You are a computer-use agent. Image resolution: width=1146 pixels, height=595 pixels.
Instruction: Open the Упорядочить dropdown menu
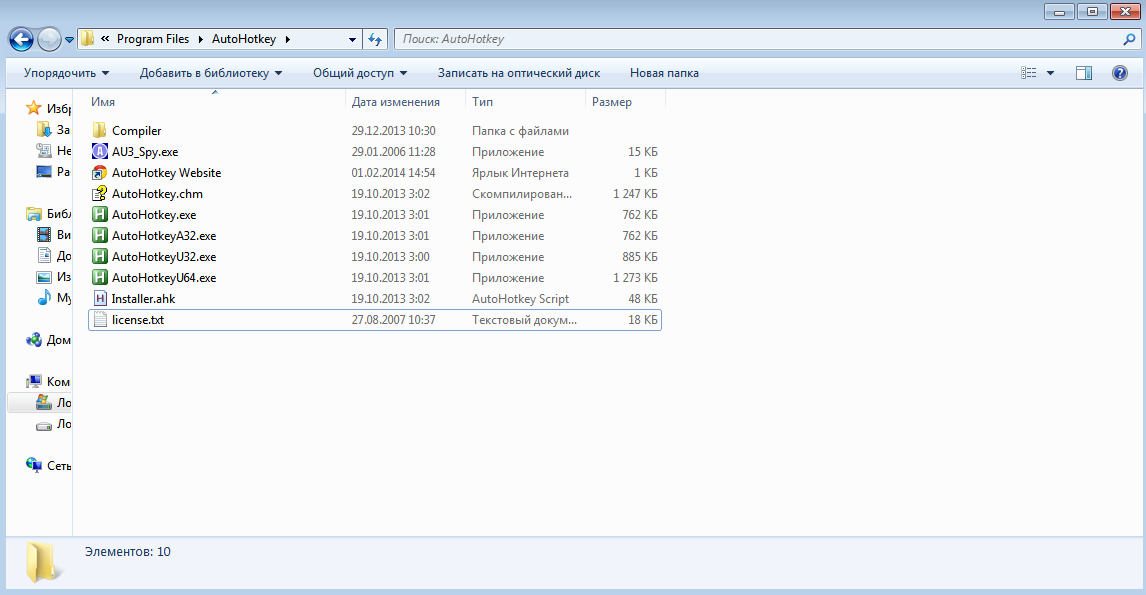pyautogui.click(x=66, y=73)
